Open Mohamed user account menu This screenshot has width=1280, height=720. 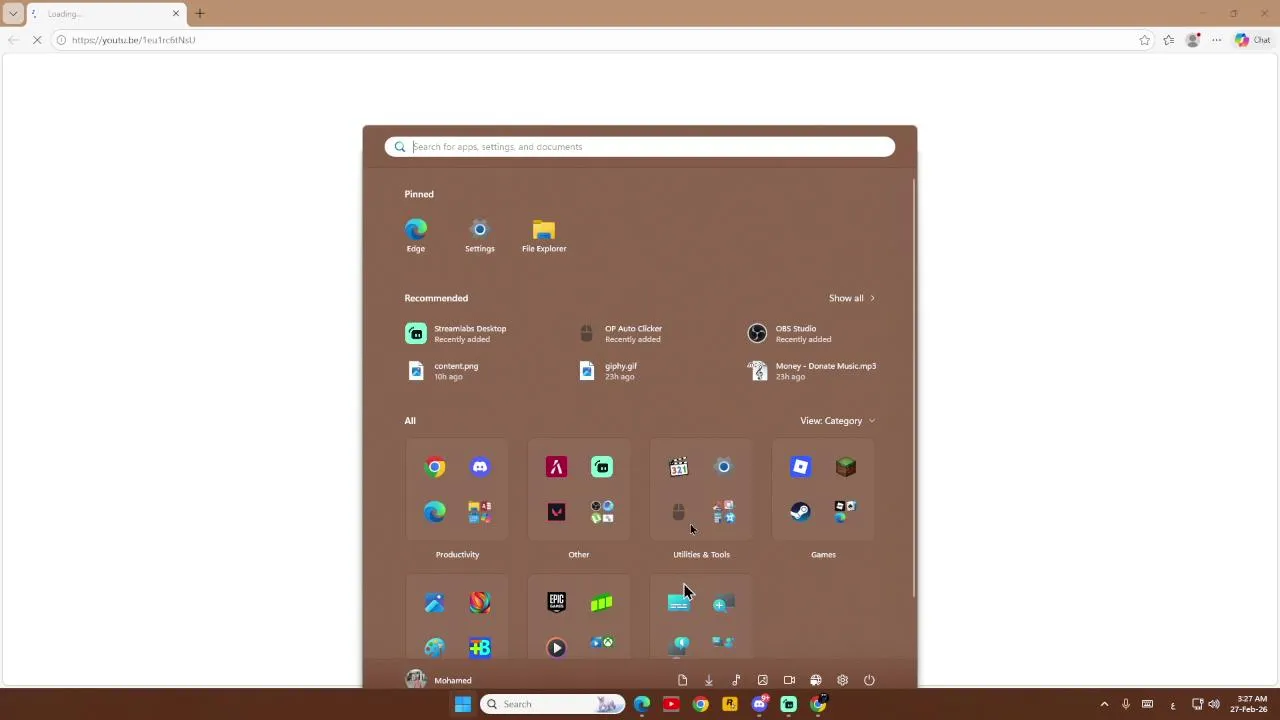tap(439, 680)
